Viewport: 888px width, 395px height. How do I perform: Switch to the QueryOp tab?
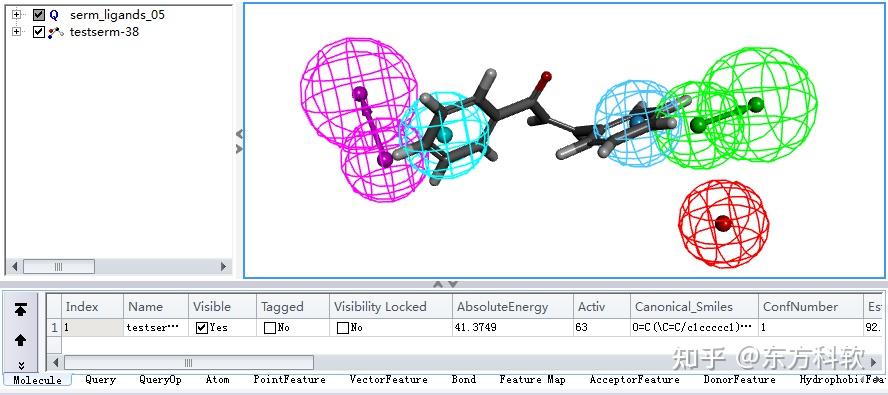coord(160,380)
